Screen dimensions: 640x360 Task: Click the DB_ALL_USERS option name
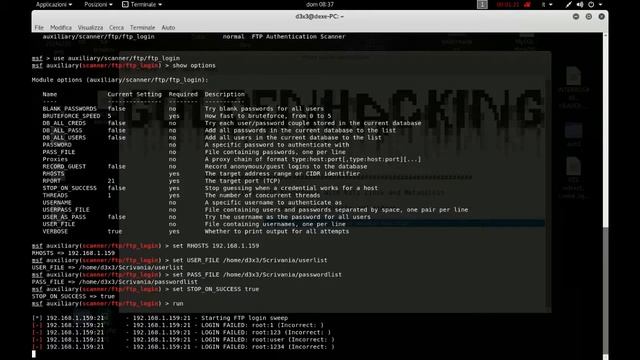click(x=64, y=138)
